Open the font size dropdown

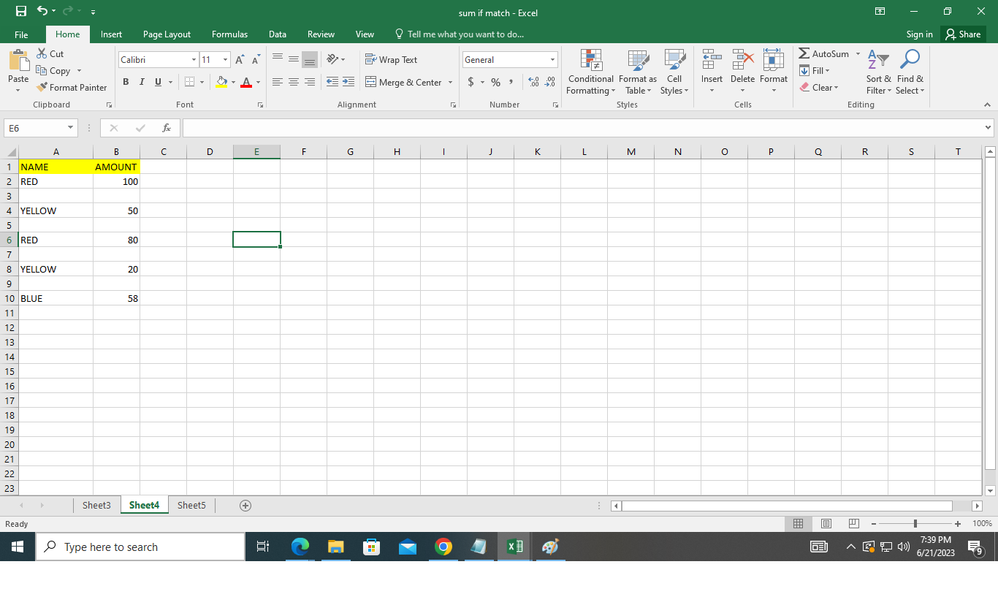click(225, 60)
